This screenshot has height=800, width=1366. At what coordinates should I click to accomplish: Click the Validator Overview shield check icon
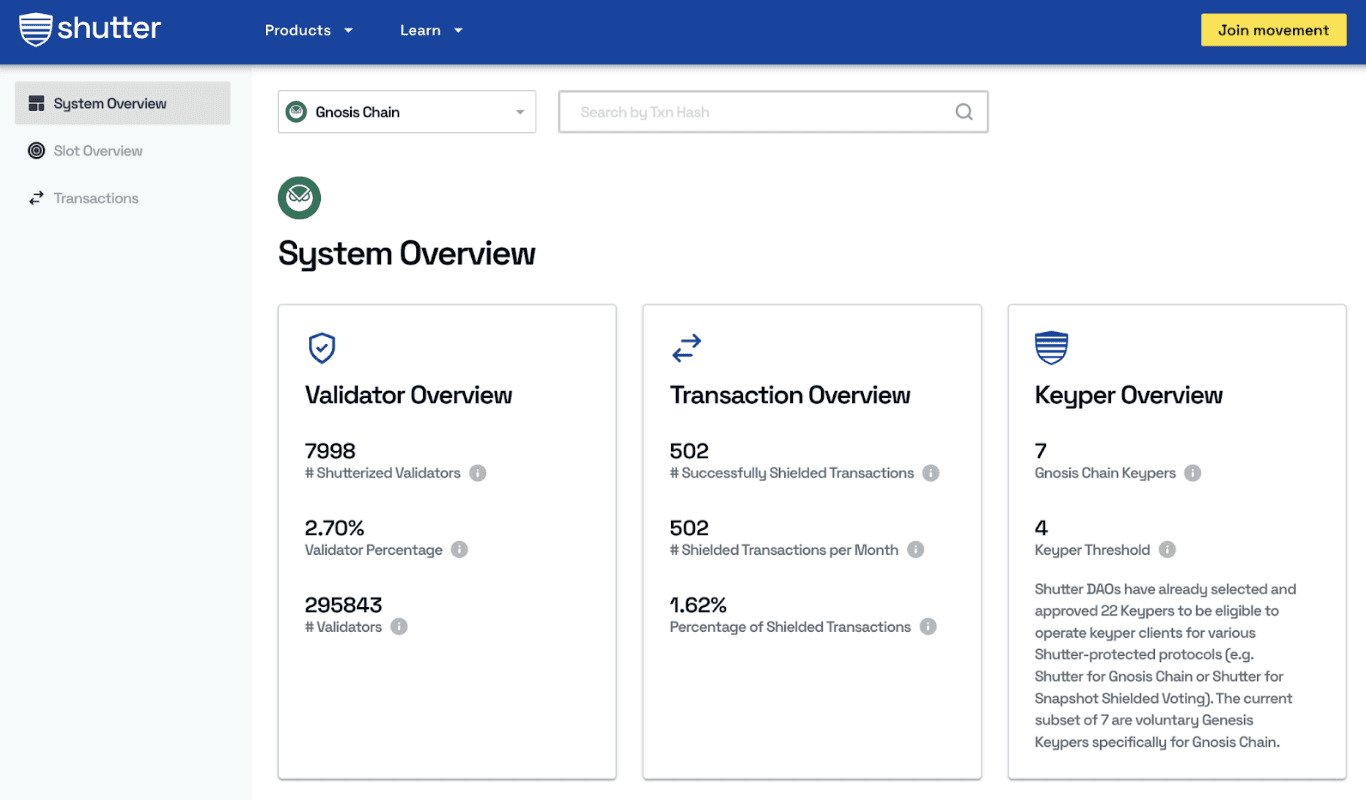321,348
